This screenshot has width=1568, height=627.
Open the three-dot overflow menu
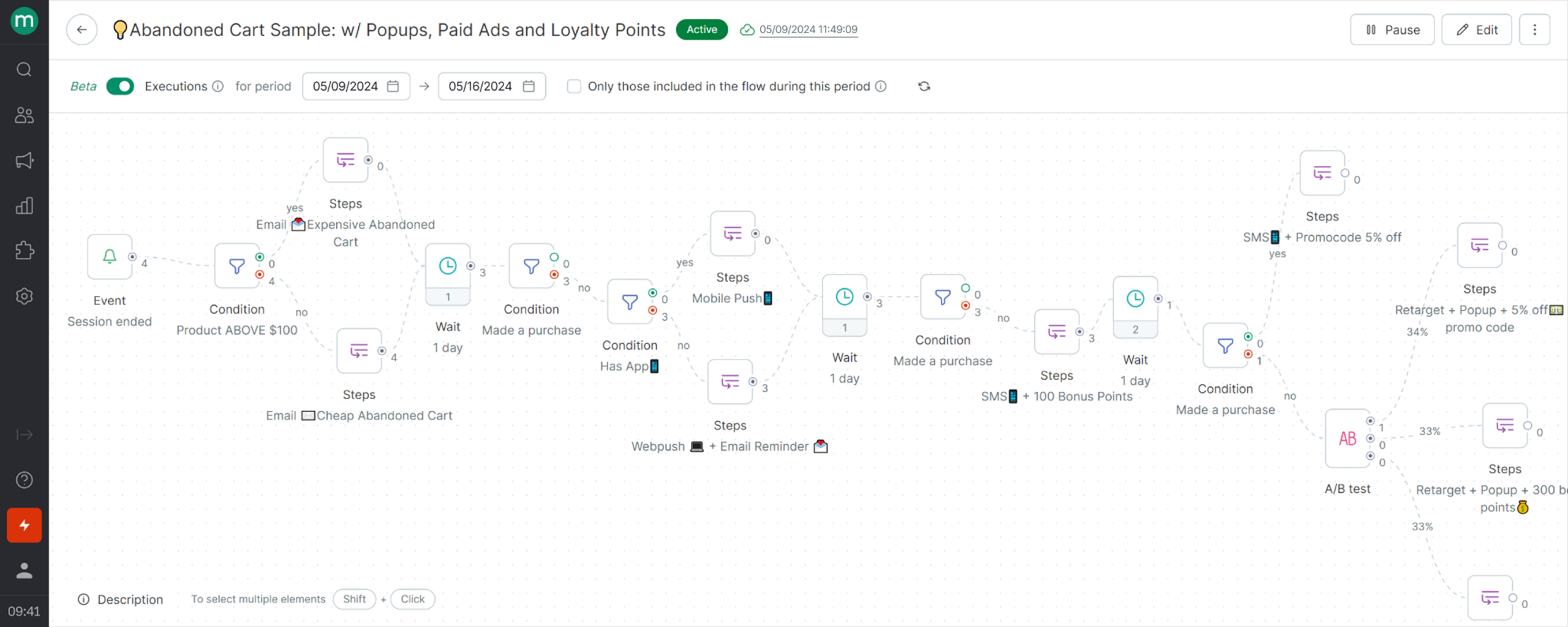coord(1535,29)
